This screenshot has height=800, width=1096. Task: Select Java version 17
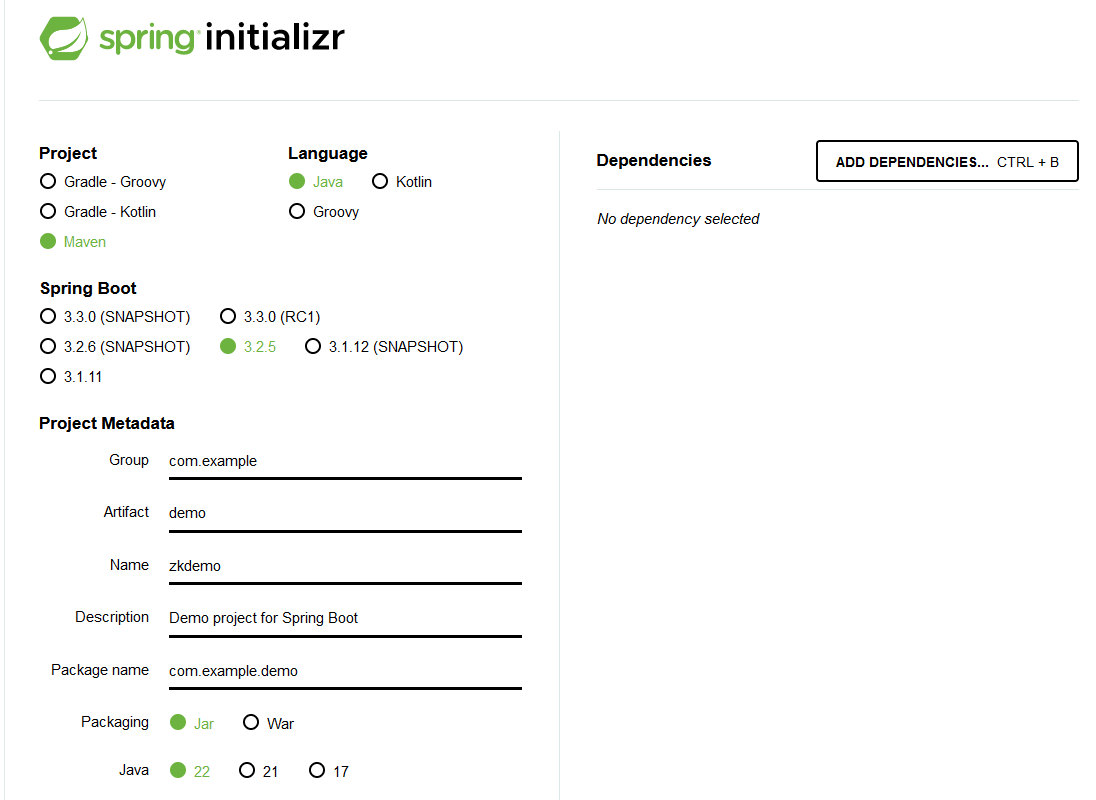[329, 771]
